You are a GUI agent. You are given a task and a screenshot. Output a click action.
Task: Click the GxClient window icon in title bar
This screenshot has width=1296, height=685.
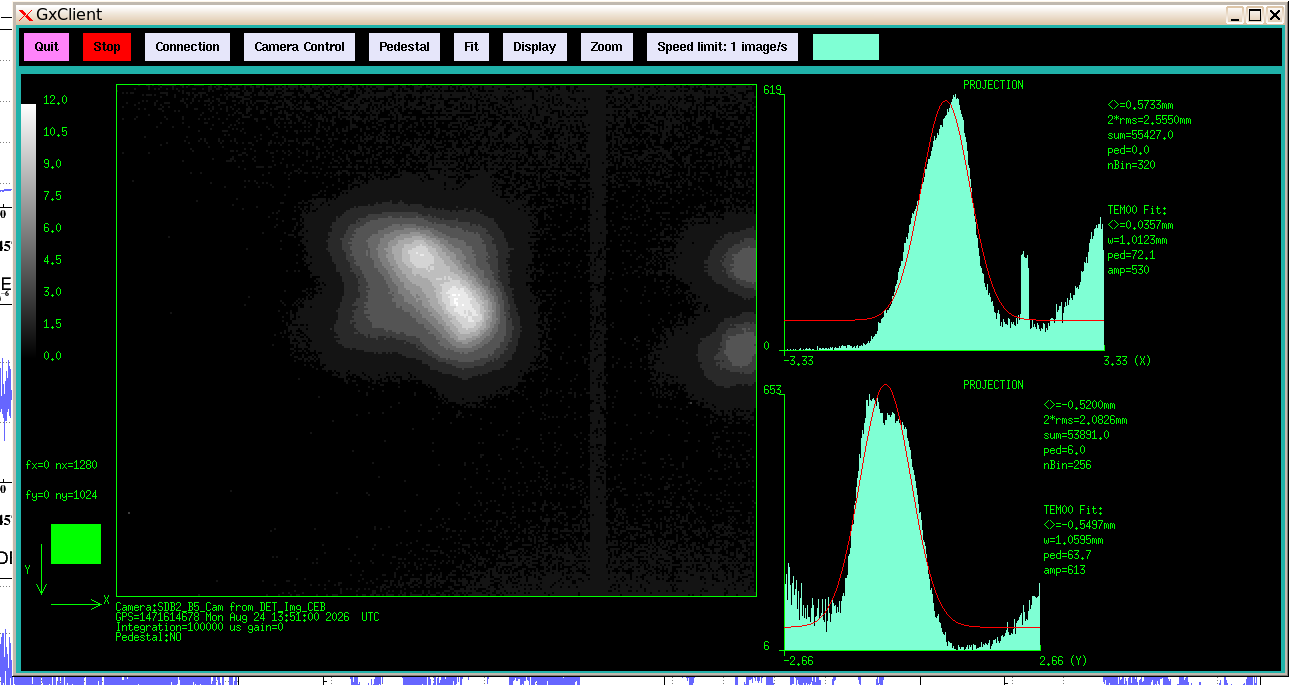pos(25,15)
